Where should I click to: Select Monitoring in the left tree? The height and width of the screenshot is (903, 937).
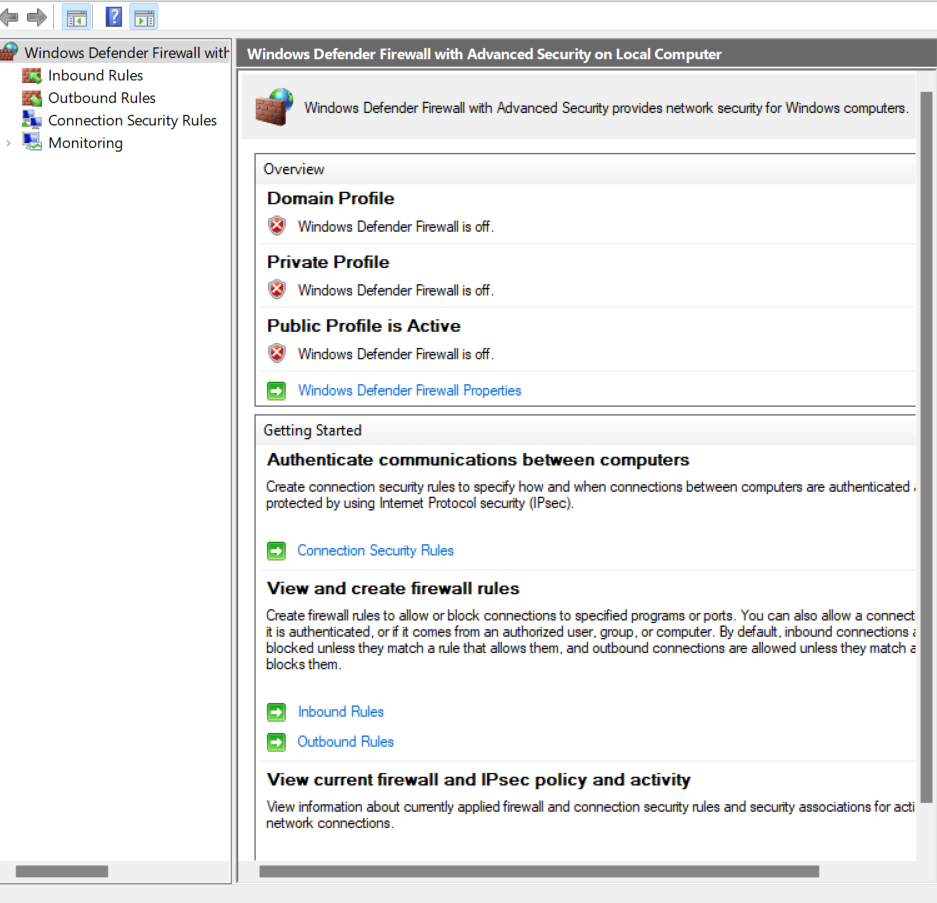click(85, 143)
